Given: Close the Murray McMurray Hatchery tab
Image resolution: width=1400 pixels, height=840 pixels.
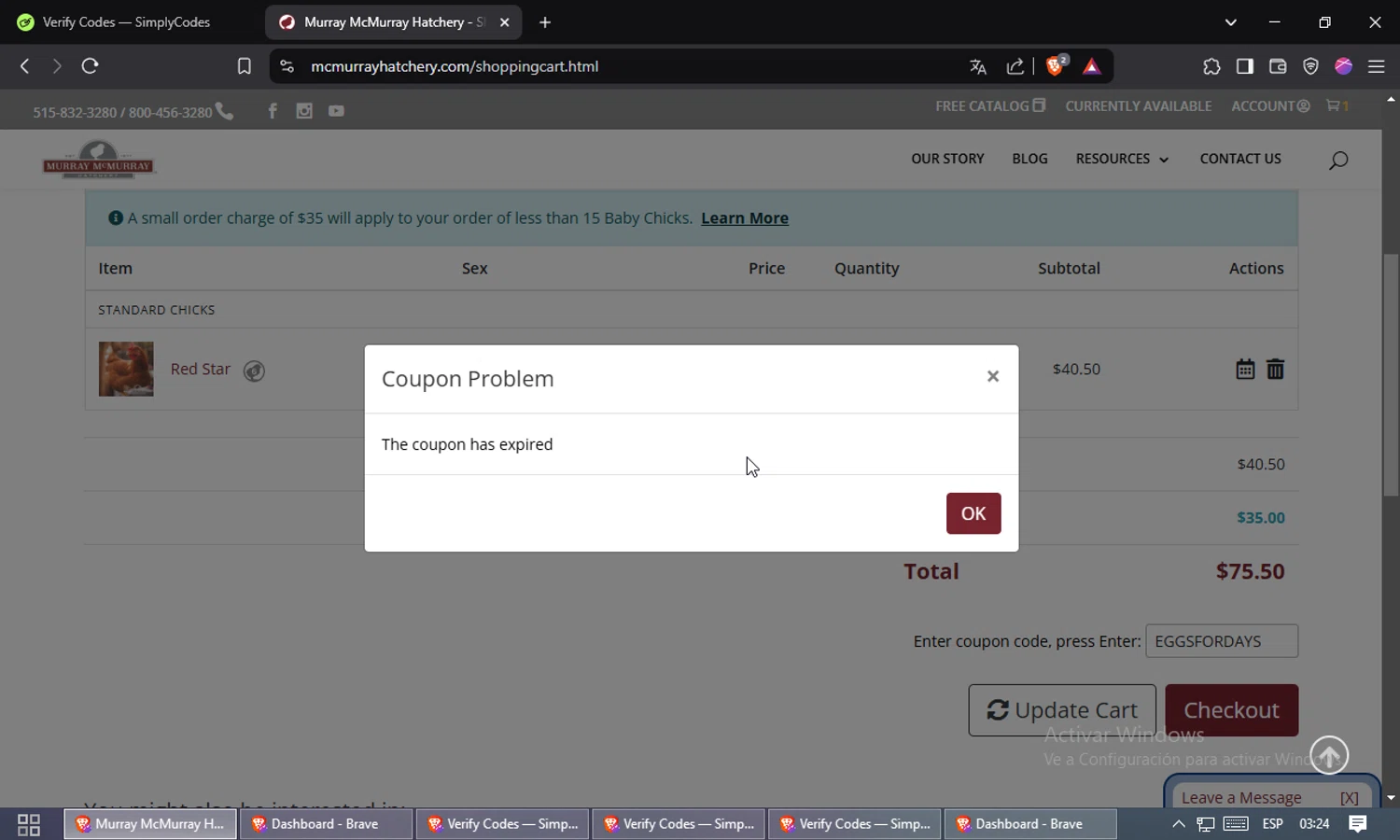Looking at the screenshot, I should pos(505,22).
